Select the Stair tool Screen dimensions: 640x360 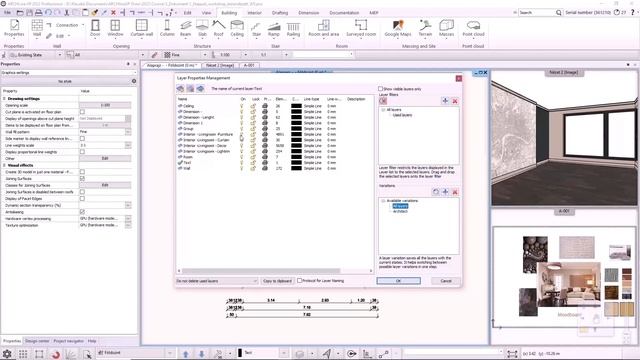(x=256, y=28)
